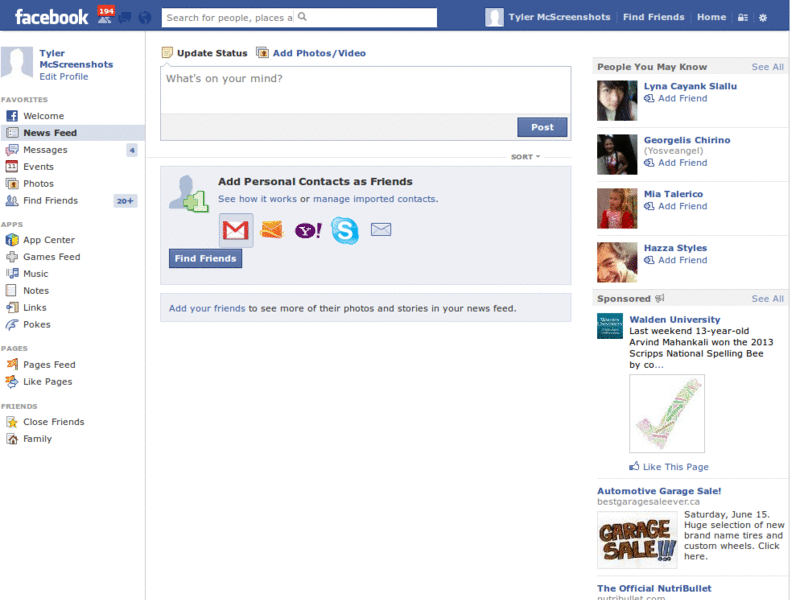Open Automotive Garage Sale! ad link
Image resolution: width=800 pixels, height=600 pixels.
(x=659, y=491)
